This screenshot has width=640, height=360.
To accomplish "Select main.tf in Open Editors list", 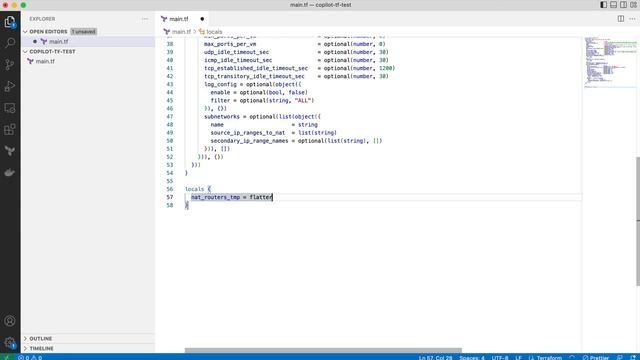I will coord(88,42).
